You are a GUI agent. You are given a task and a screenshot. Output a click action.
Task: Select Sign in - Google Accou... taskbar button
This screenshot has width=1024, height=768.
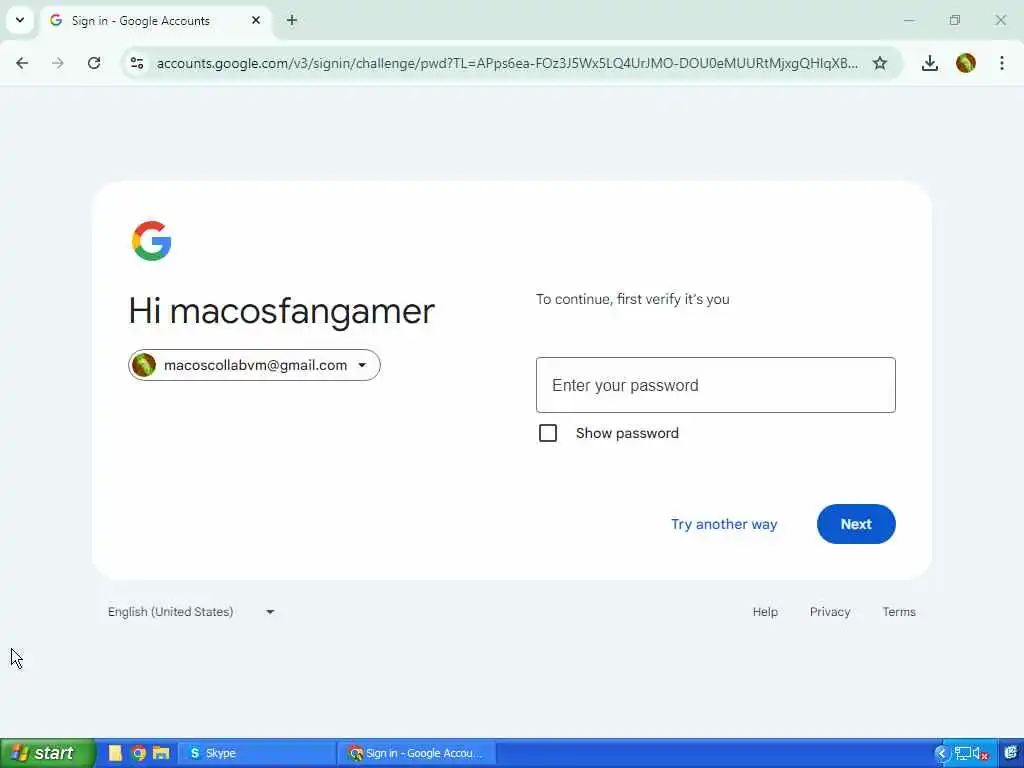click(417, 753)
